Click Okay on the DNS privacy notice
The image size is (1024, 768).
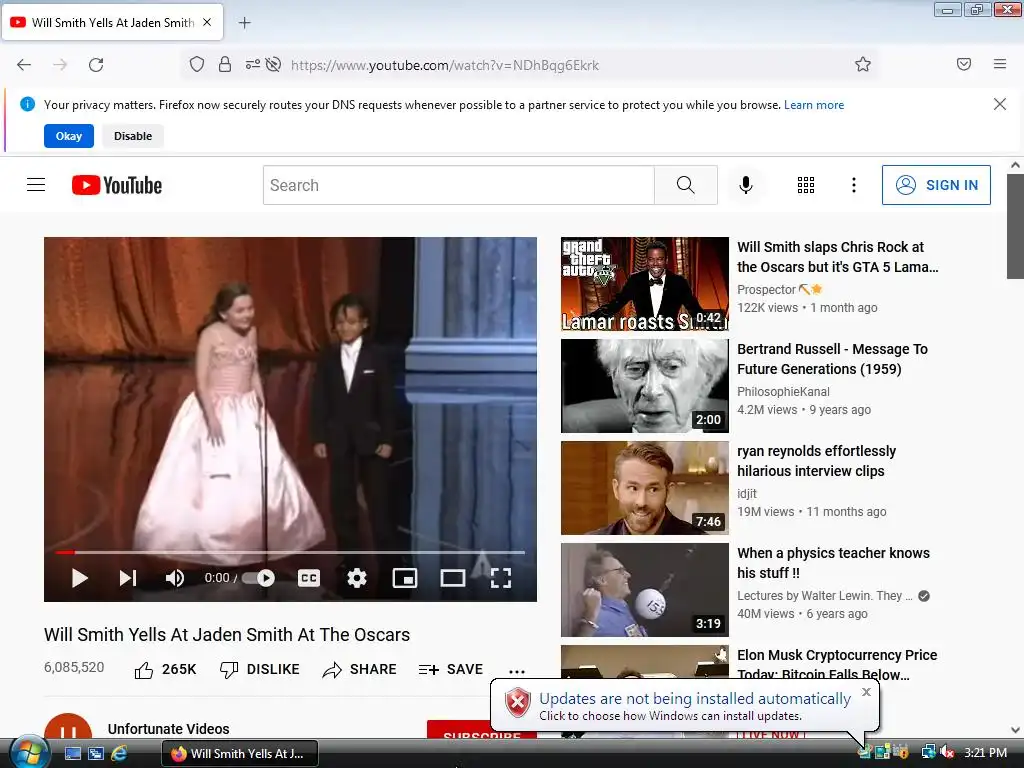69,136
